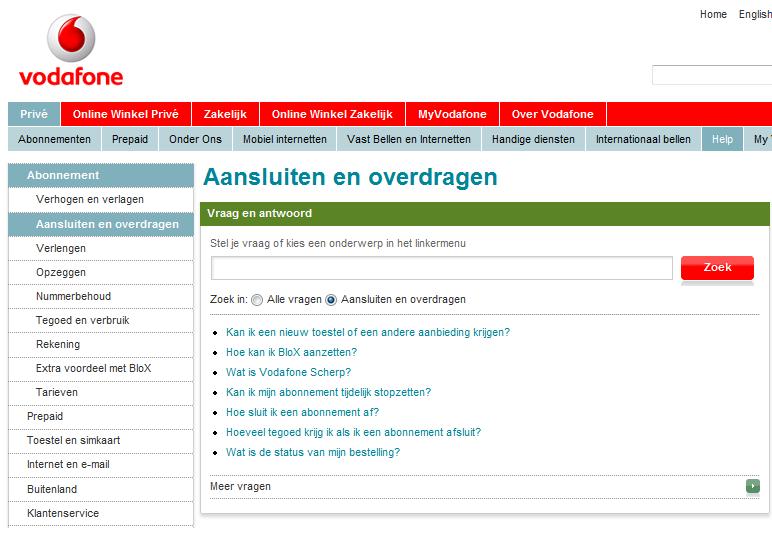Open the Onder Ons submenu item

coord(195,139)
